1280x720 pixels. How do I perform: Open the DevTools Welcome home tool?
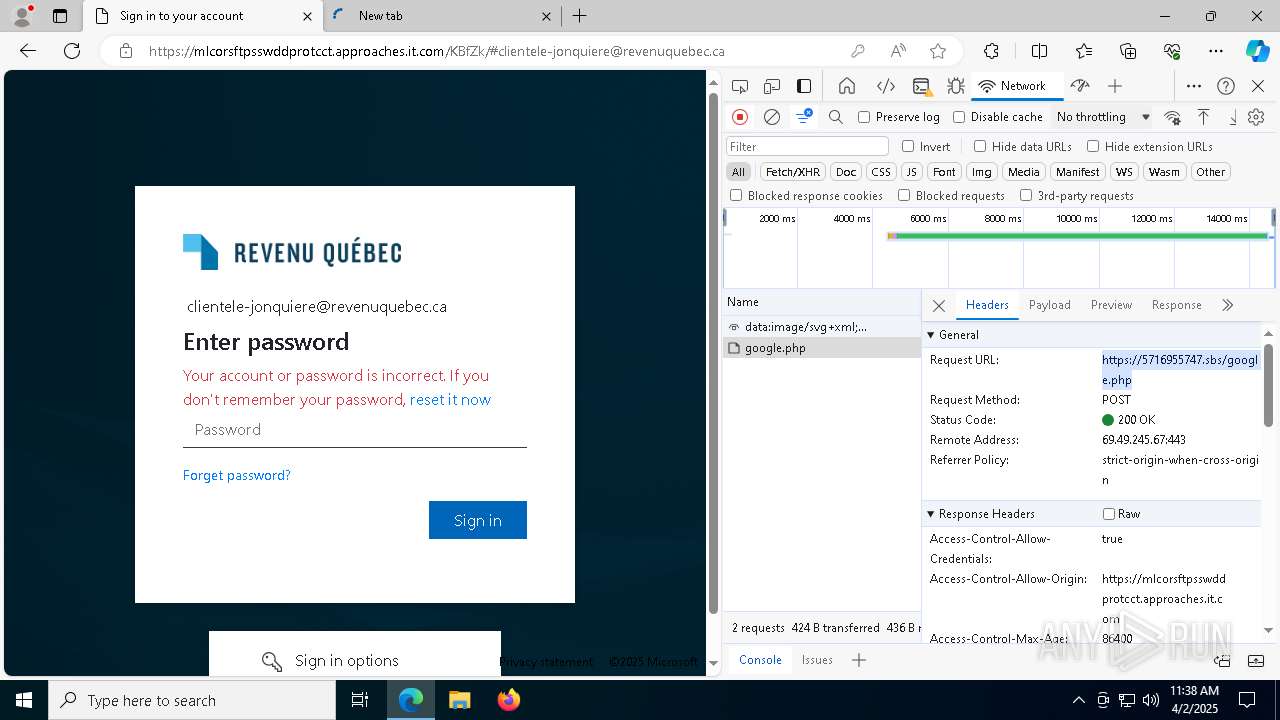coord(847,86)
